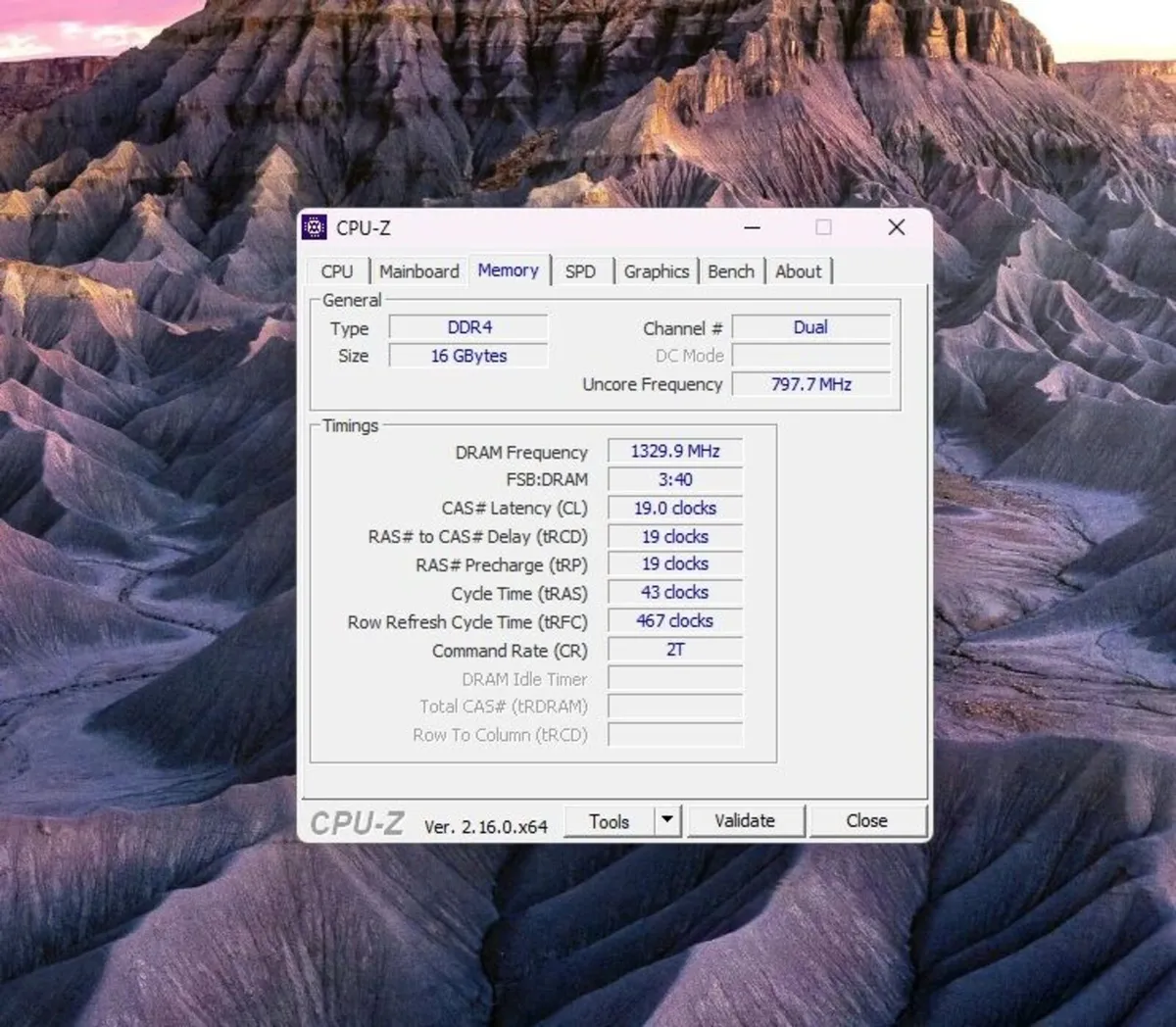Image resolution: width=1176 pixels, height=1027 pixels.
Task: Click the CPU-Z window title text
Action: click(364, 228)
